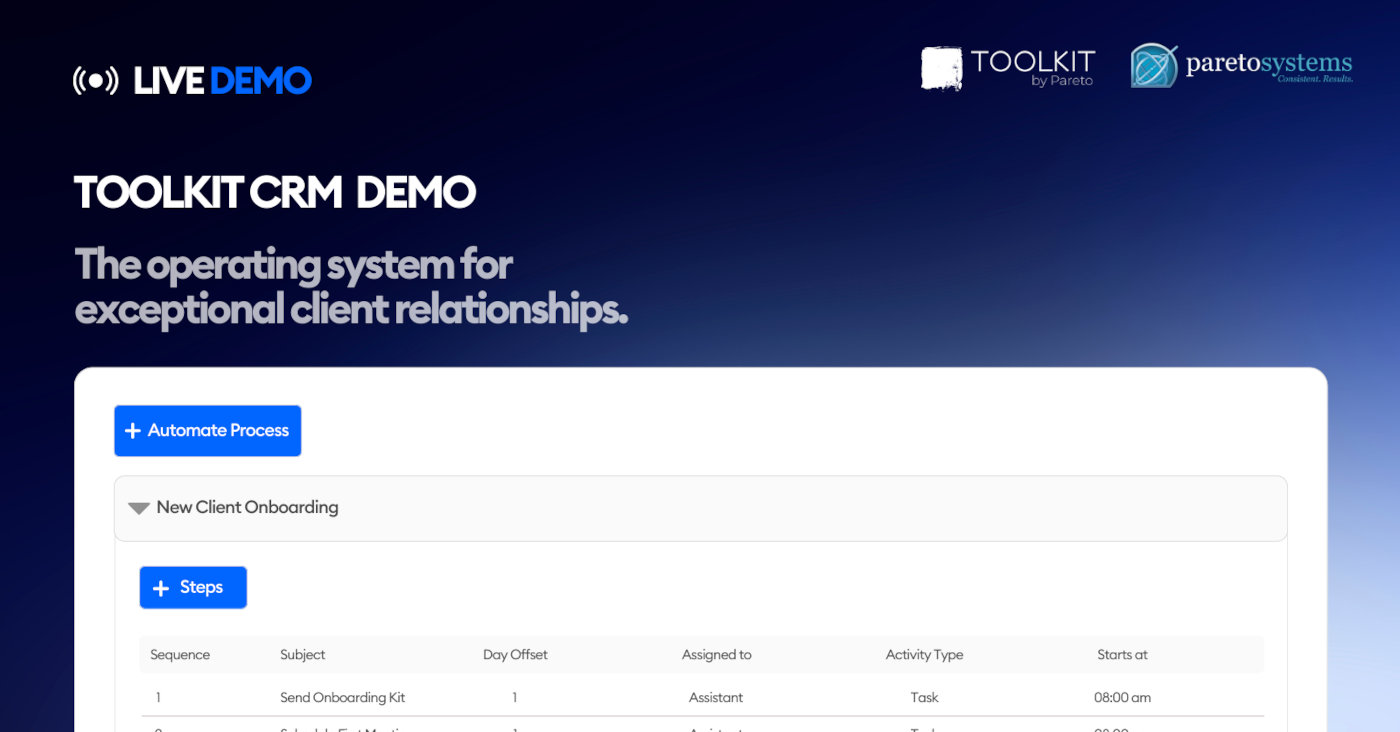Select the Subject column header

pos(303,655)
